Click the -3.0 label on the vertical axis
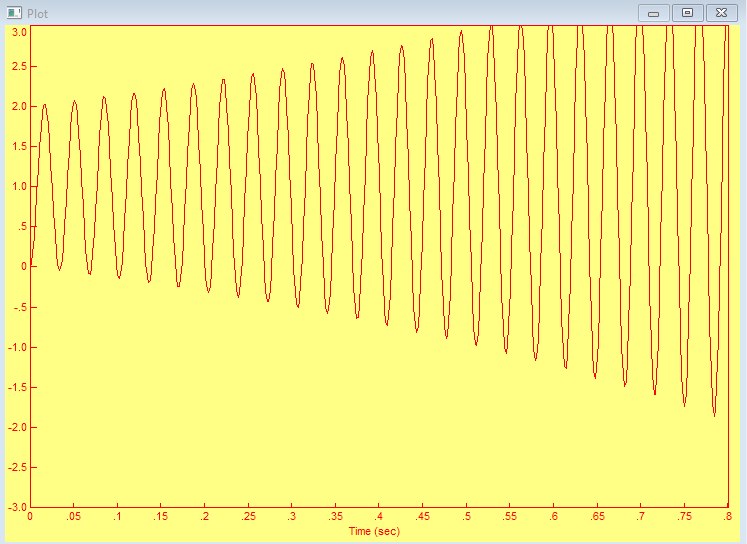This screenshot has height=544, width=747. [17, 507]
